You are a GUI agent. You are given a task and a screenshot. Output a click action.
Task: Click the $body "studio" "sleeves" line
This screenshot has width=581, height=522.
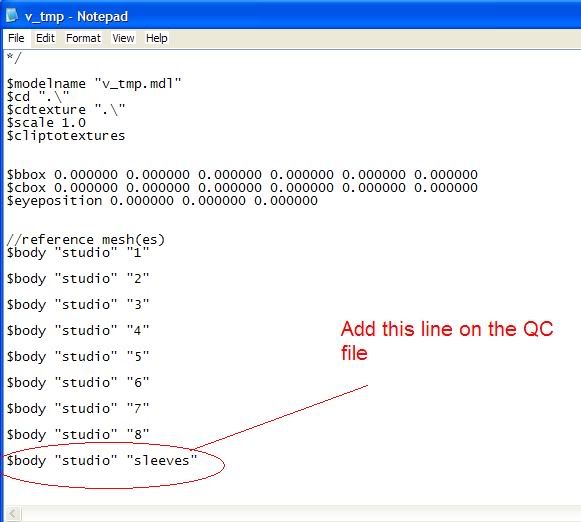tap(102, 461)
